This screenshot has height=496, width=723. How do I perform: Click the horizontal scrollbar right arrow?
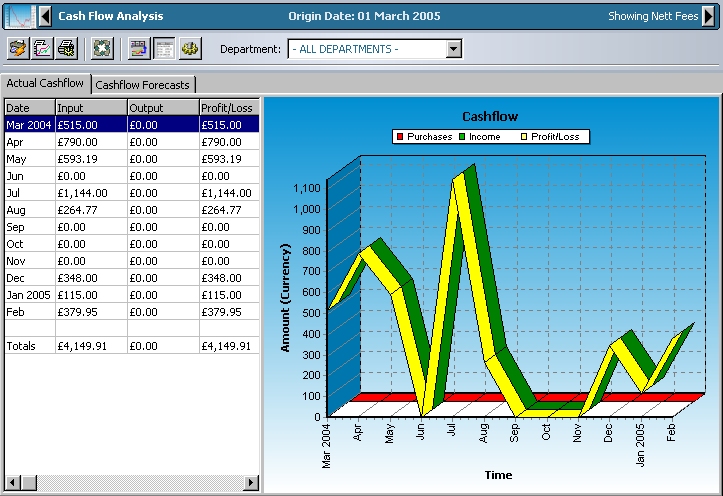252,483
